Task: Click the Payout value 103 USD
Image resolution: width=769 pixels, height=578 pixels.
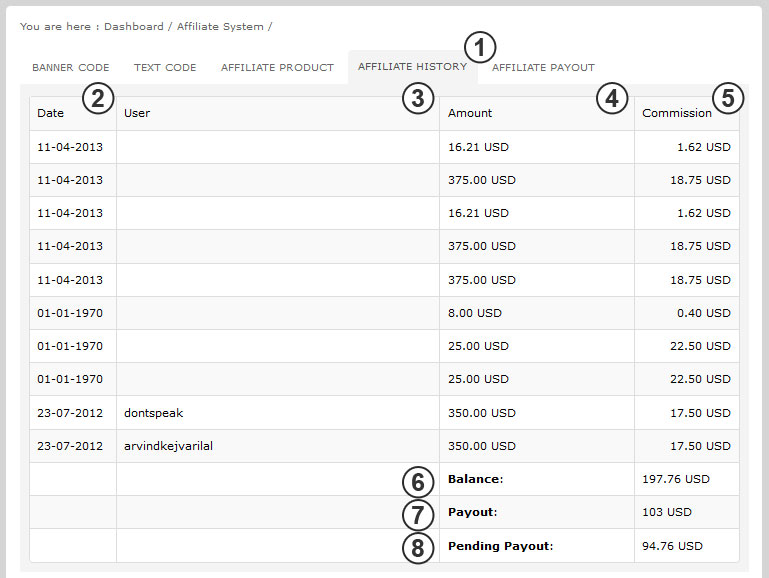Action: [666, 512]
